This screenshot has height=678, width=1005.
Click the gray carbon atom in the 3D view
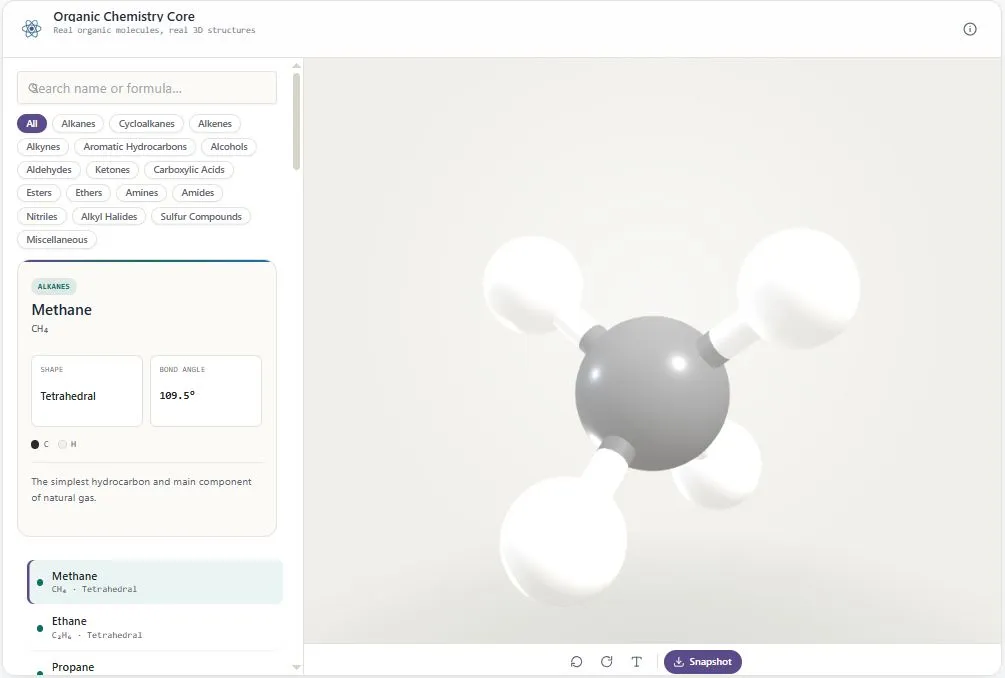click(x=652, y=393)
